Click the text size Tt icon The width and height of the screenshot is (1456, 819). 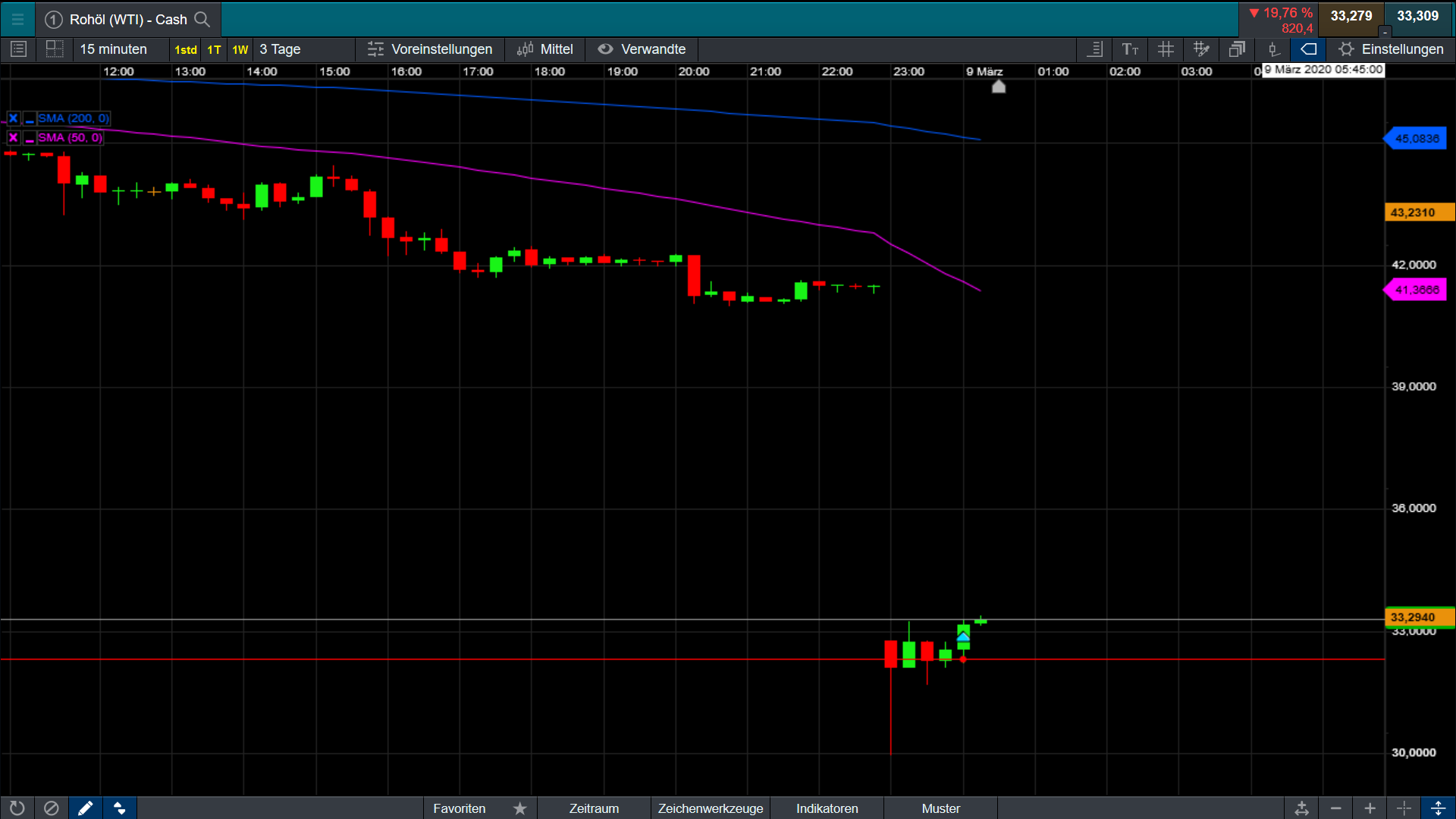(1130, 49)
